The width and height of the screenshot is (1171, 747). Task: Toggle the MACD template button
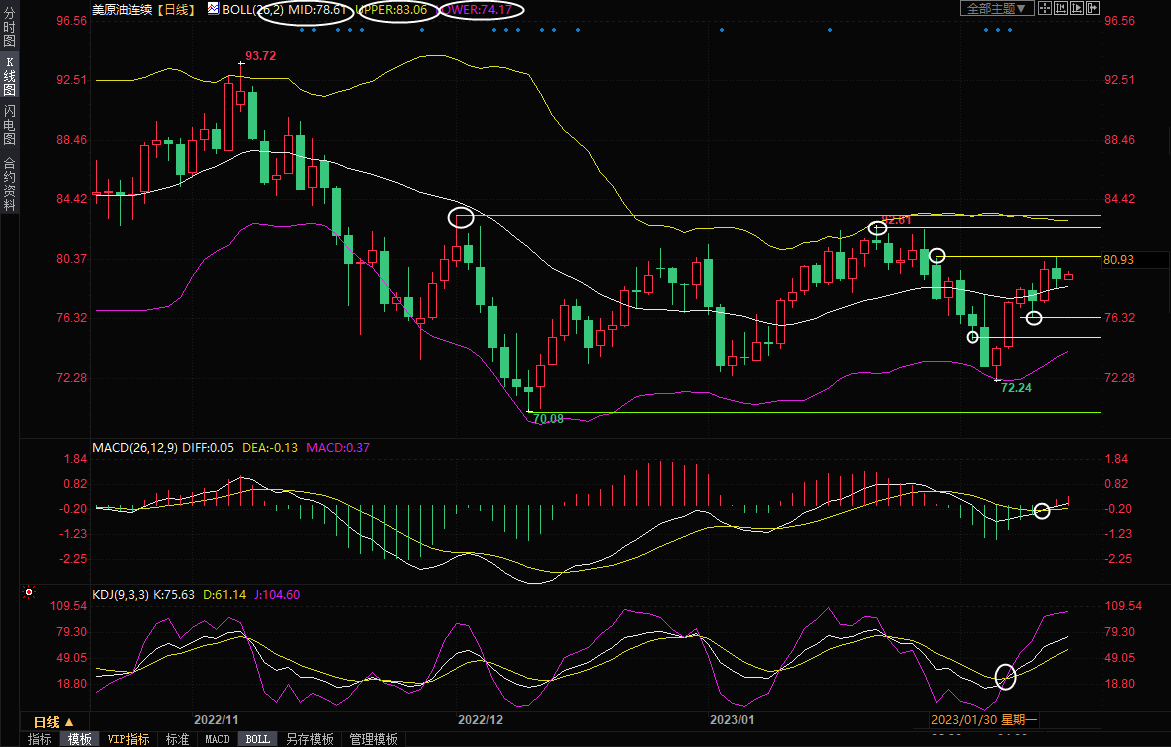point(217,739)
